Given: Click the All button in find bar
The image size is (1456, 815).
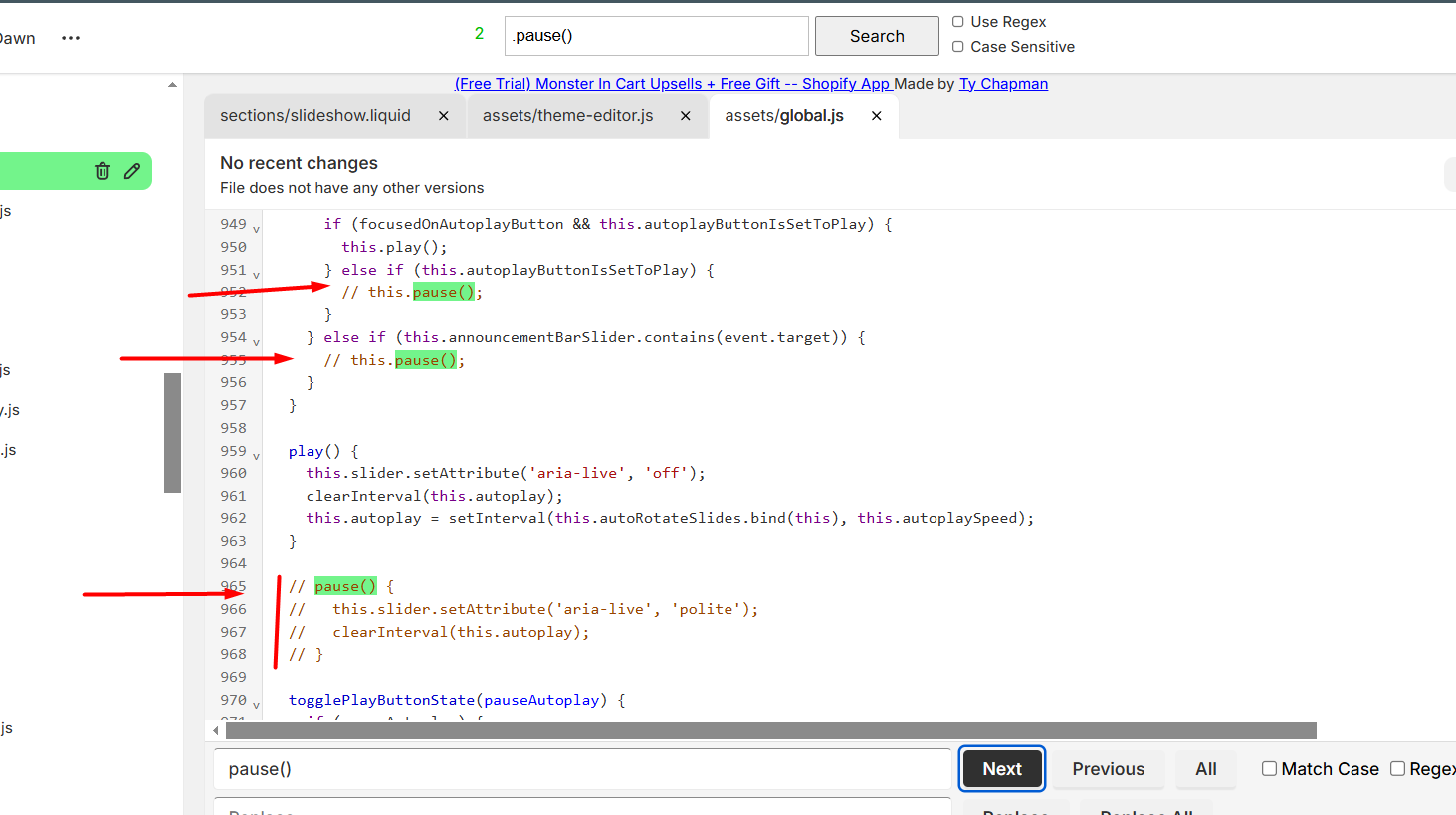Looking at the screenshot, I should [1206, 769].
